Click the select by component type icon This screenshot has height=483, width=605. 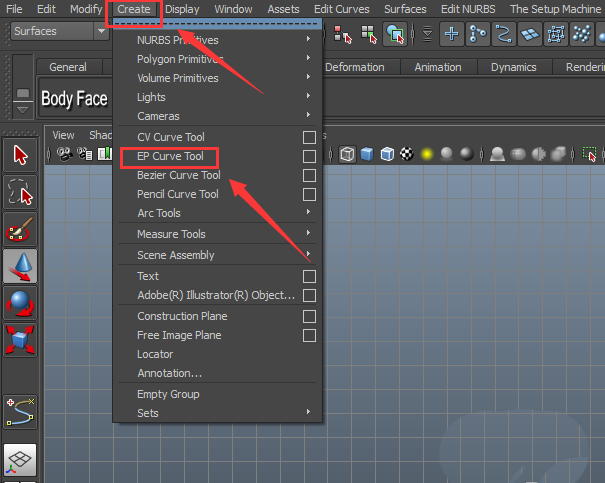coord(395,34)
